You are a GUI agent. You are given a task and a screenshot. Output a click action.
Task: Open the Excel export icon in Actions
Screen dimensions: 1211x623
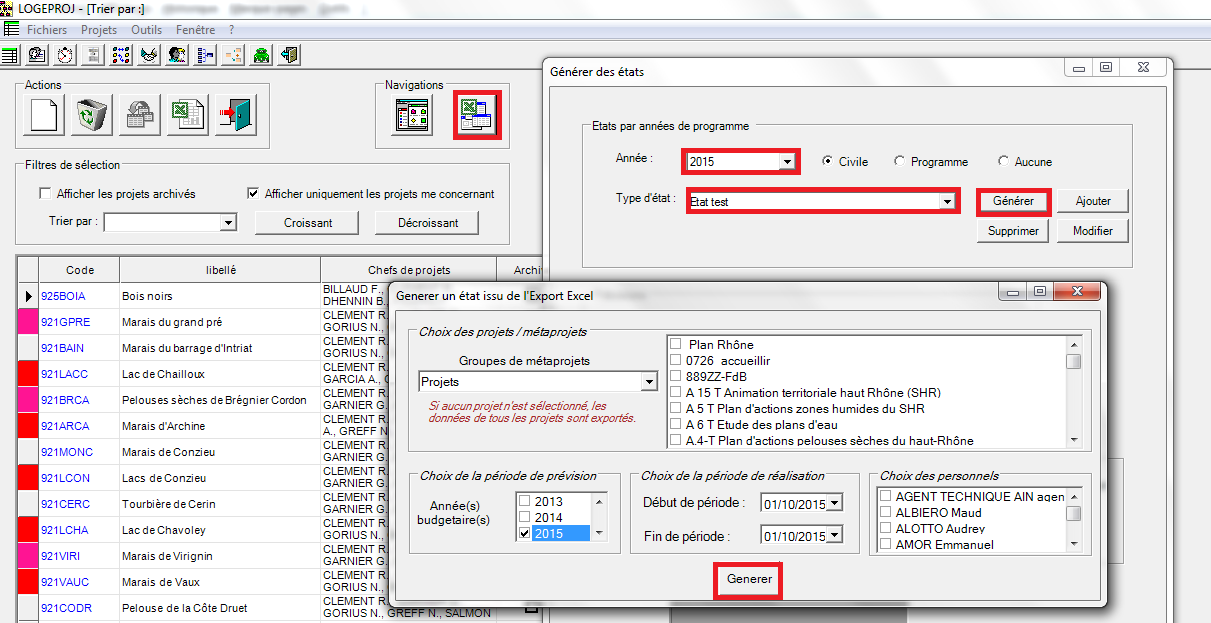188,115
